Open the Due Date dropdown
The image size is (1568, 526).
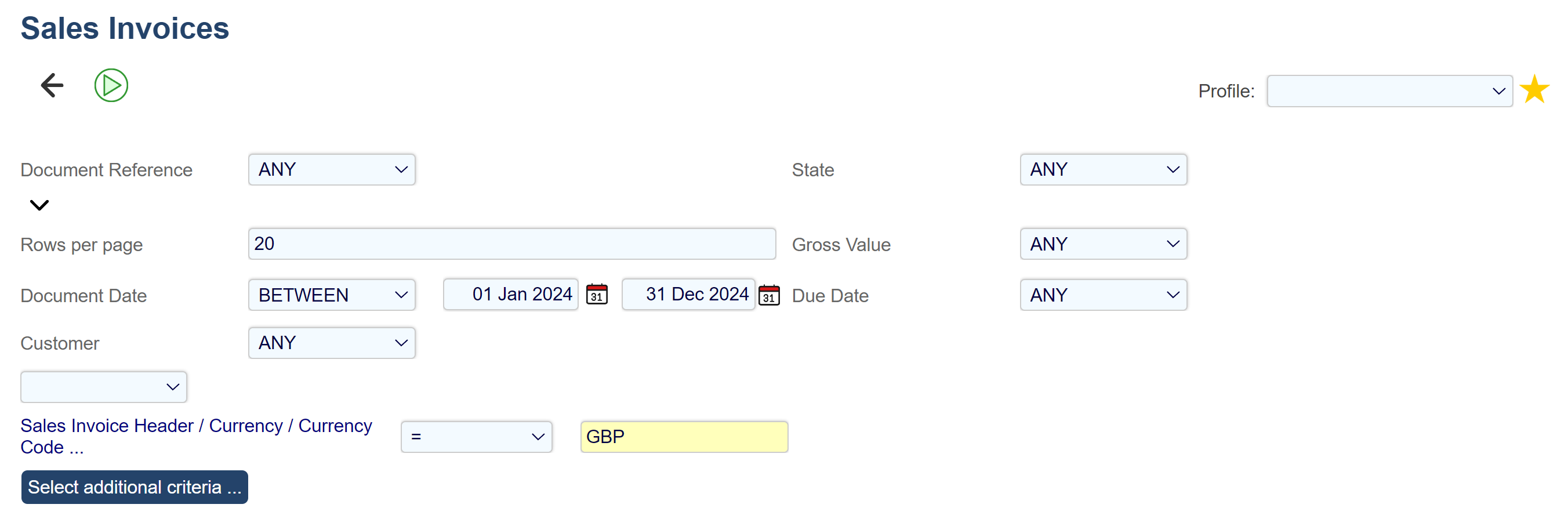click(1103, 295)
